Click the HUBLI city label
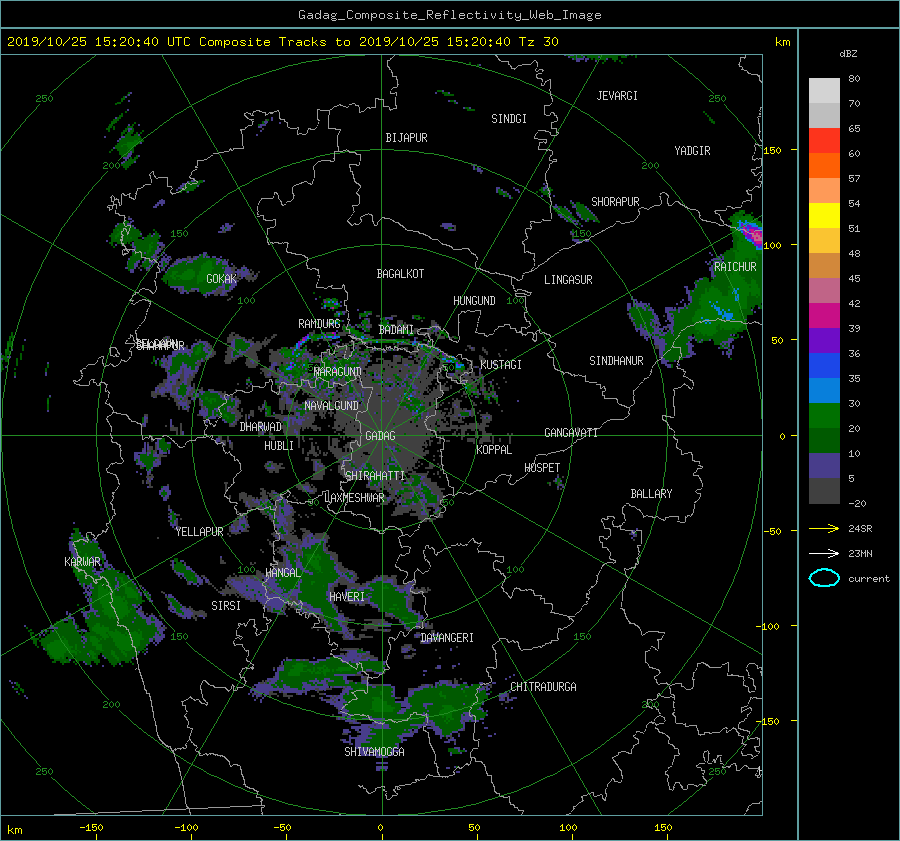The image size is (900, 841). click(279, 445)
